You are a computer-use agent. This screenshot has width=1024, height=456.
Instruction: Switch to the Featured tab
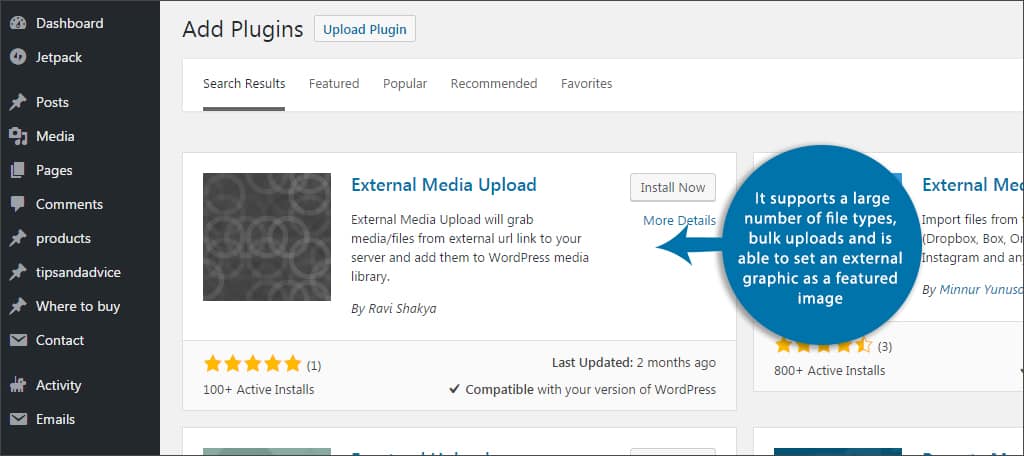tap(334, 84)
